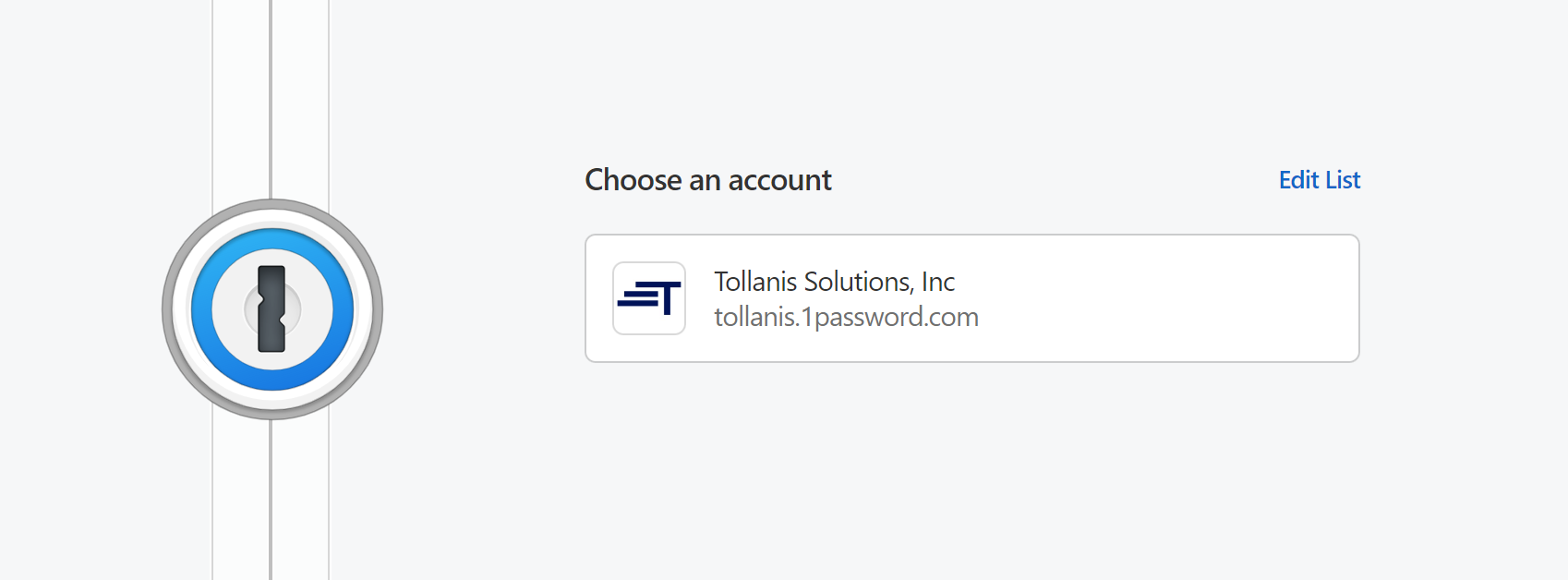Click the account name Tollanis Solutions, Inc
1568x580 pixels.
[834, 282]
